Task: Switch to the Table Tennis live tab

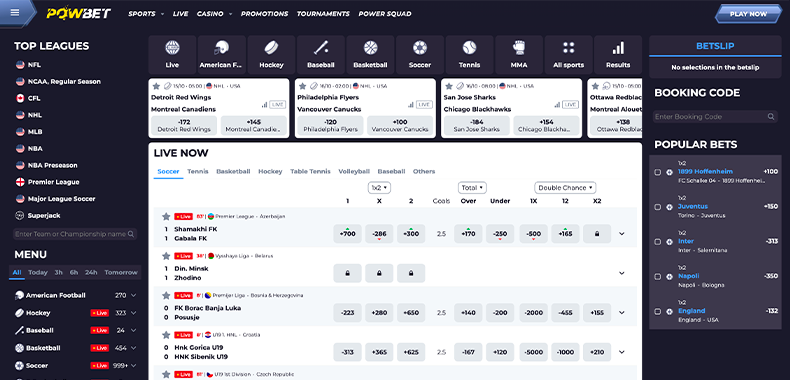Action: point(310,171)
